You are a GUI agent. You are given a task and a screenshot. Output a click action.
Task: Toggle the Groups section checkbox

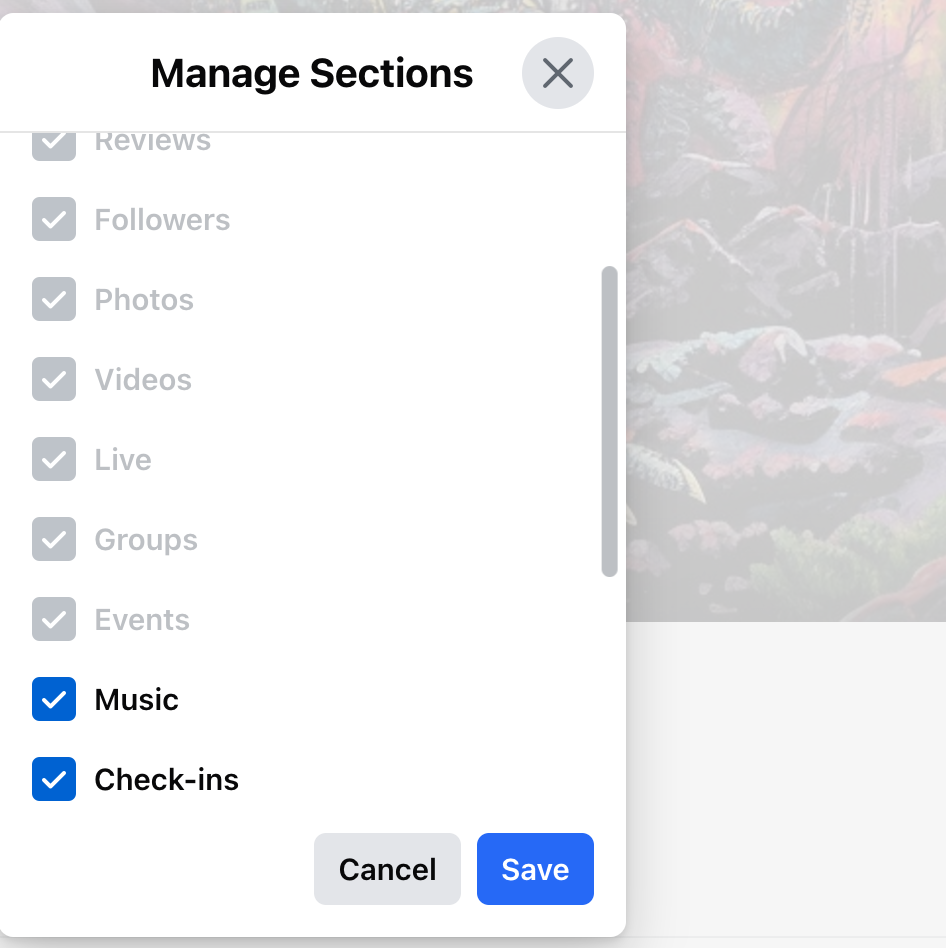point(54,539)
